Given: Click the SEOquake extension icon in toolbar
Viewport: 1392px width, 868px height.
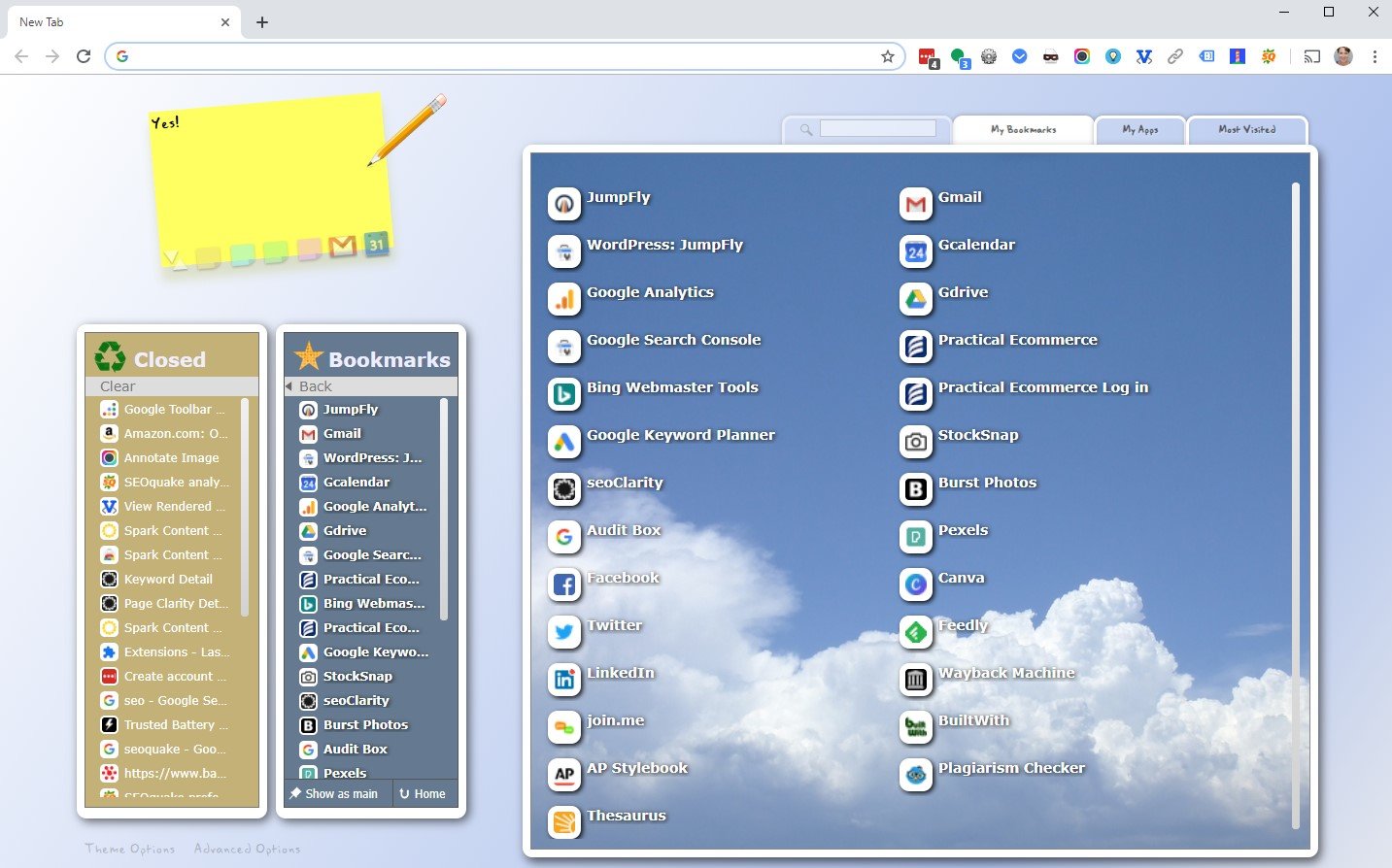Looking at the screenshot, I should (1269, 56).
